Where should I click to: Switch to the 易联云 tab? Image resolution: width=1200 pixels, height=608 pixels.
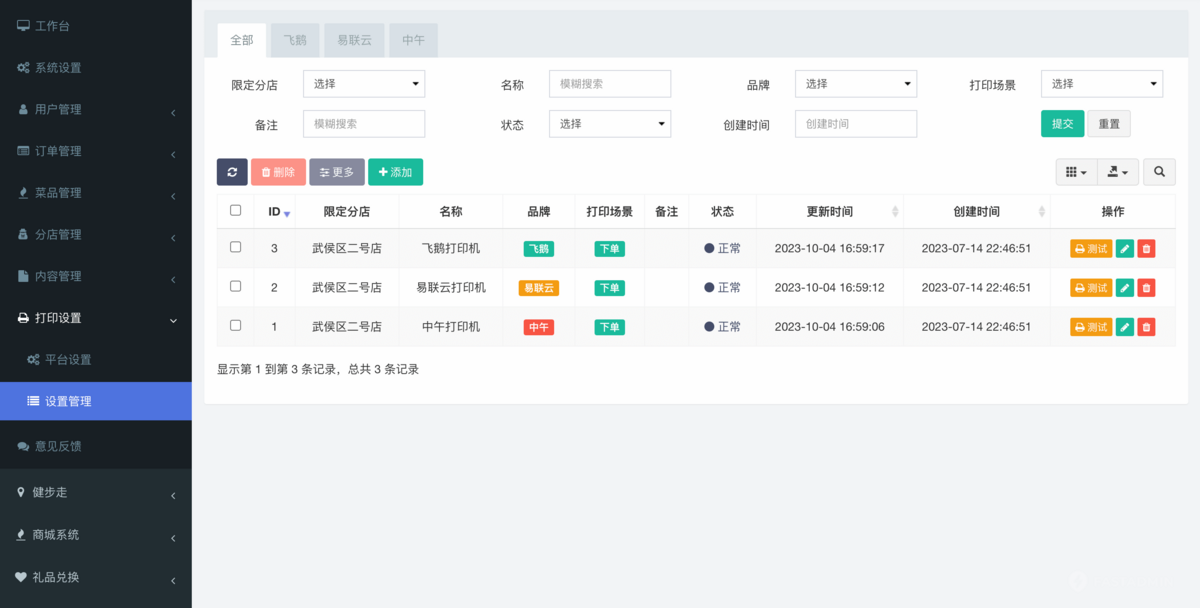point(353,40)
